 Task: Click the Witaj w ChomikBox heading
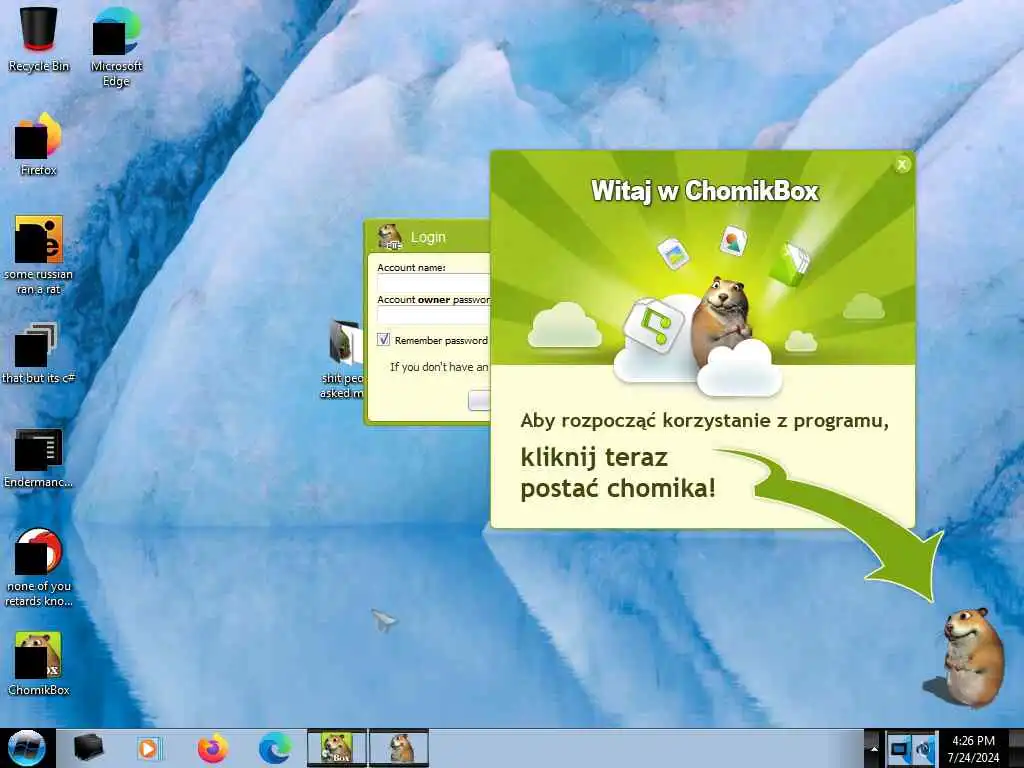click(x=705, y=191)
